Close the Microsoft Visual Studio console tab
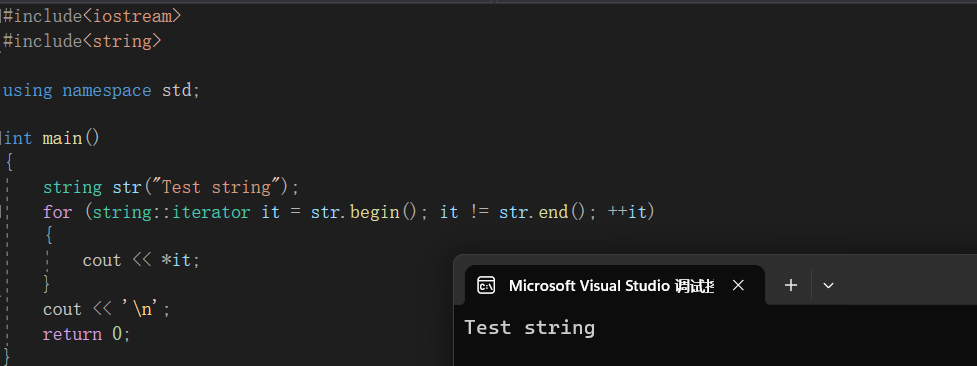977x366 pixels. coord(738,286)
